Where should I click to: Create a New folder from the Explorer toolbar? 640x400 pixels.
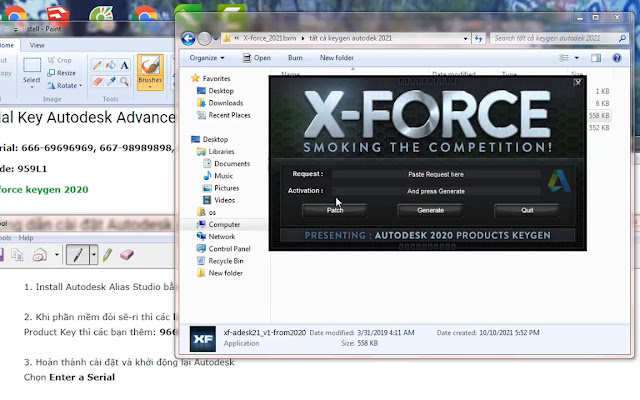pos(336,58)
